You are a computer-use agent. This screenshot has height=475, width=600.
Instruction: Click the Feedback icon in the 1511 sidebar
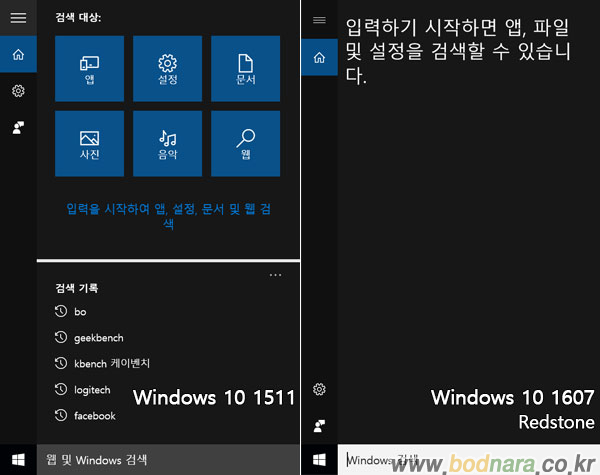coord(18,127)
